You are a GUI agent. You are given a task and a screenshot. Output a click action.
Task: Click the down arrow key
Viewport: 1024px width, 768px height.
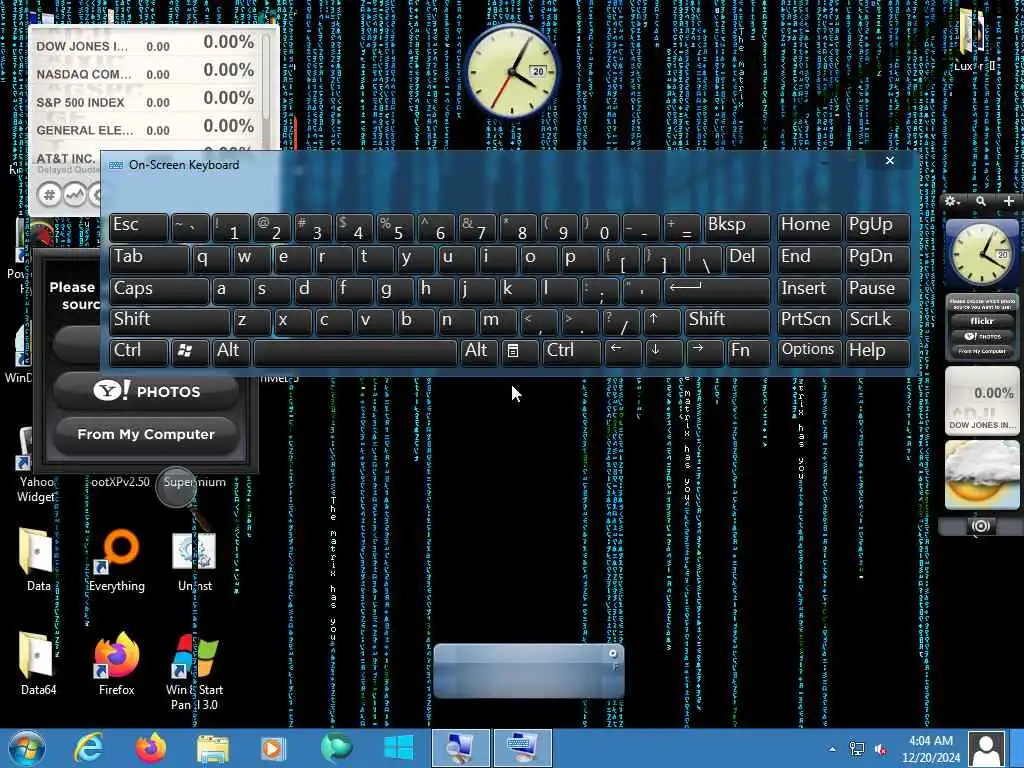[664, 352]
